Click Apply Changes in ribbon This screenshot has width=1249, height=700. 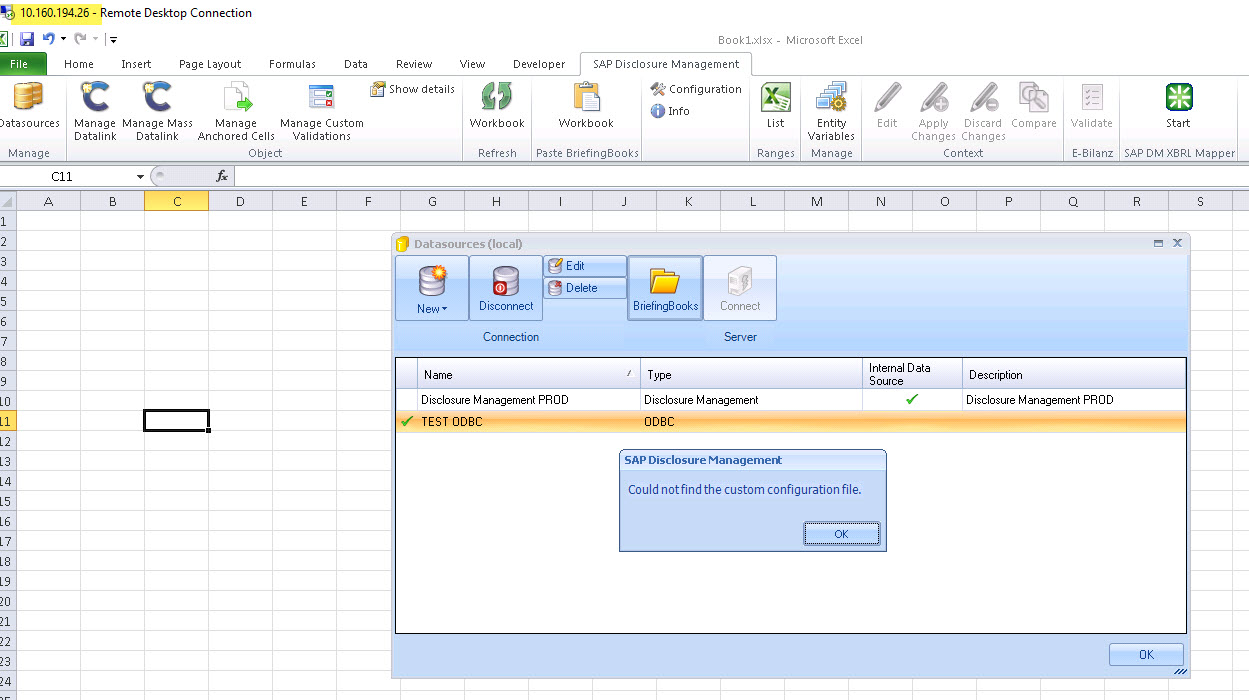pyautogui.click(x=933, y=111)
